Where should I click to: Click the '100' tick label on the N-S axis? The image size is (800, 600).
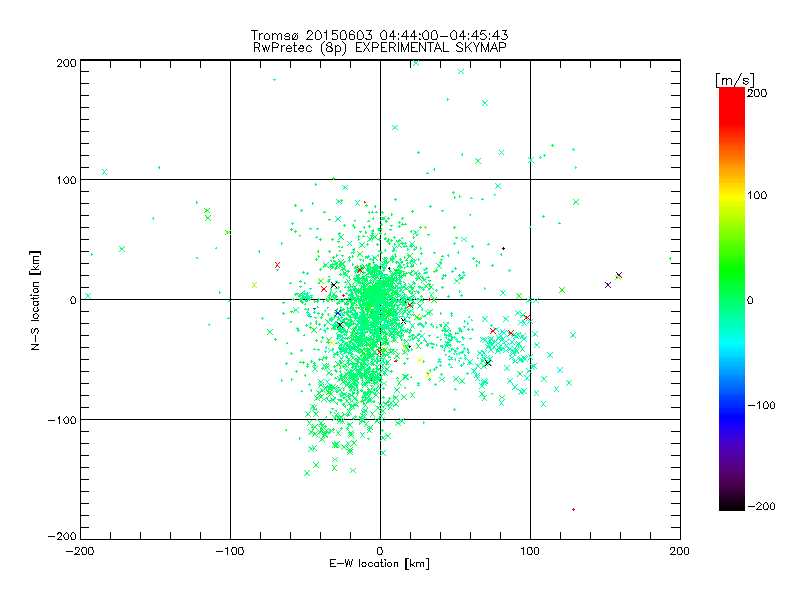click(x=67, y=180)
